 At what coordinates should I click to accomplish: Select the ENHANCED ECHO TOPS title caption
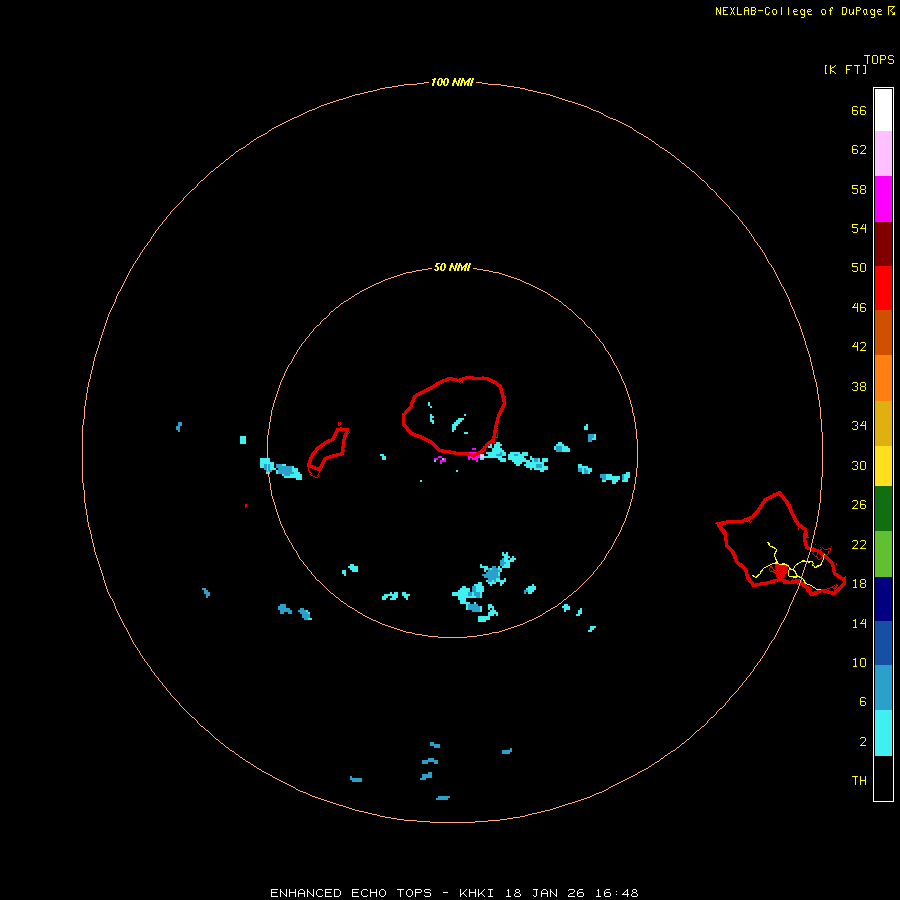tap(454, 893)
